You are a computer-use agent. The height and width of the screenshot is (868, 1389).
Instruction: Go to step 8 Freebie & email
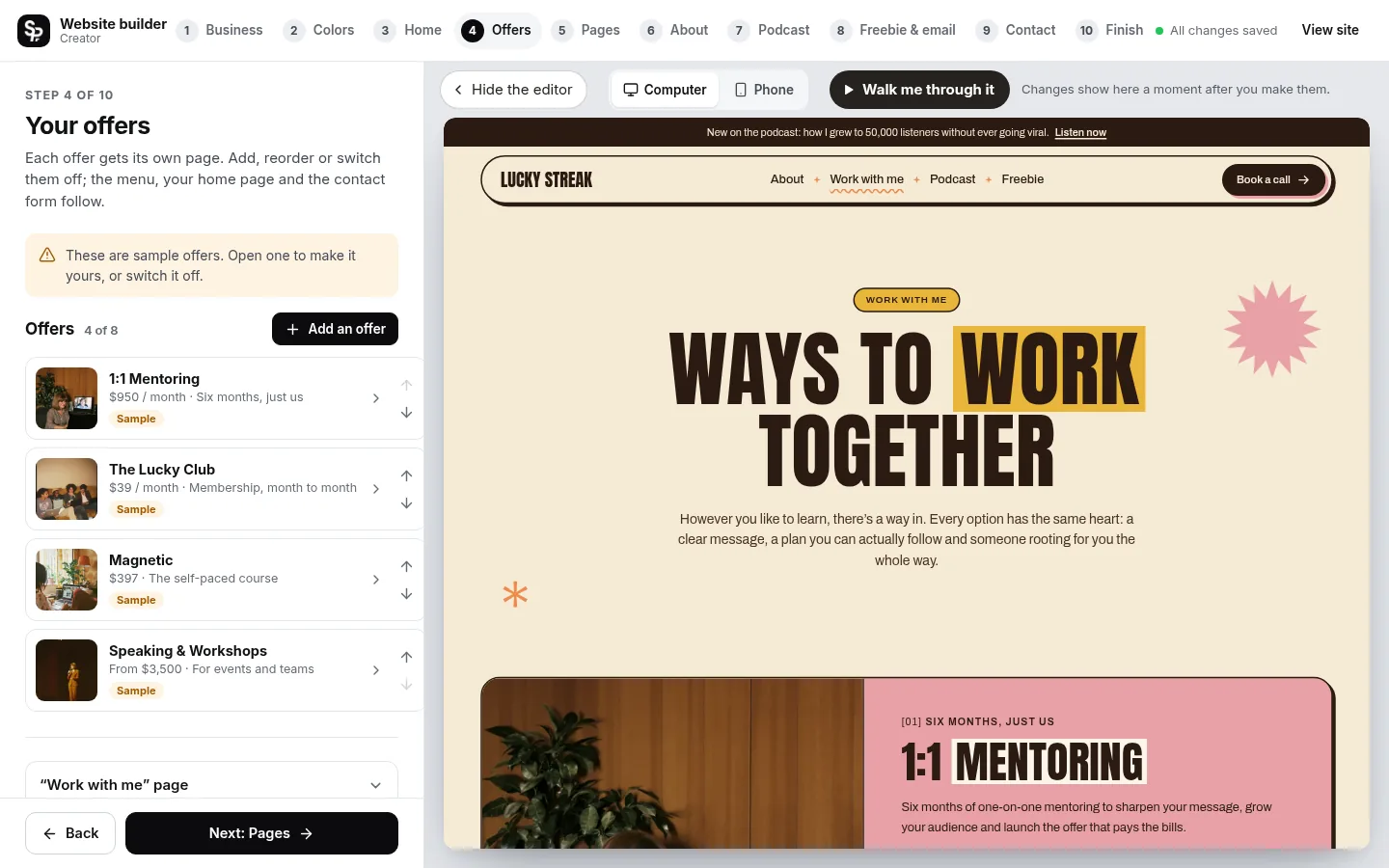pos(894,31)
